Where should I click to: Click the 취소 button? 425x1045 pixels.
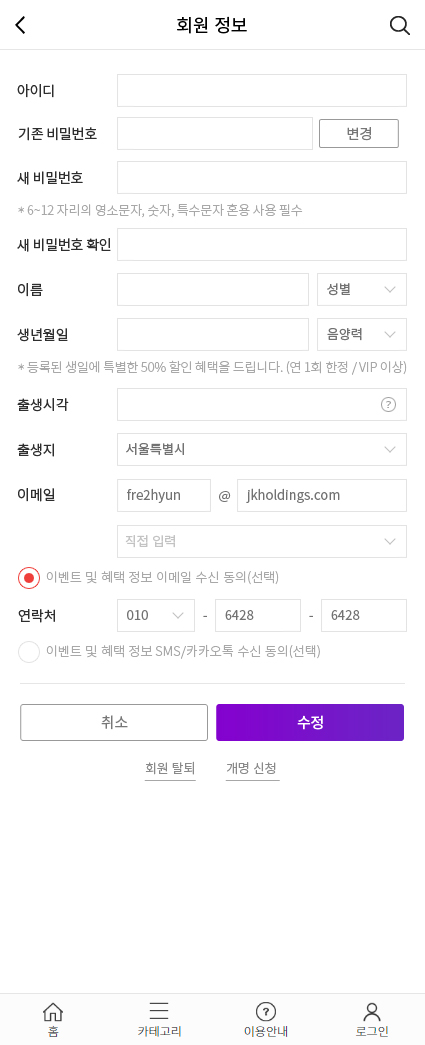(x=114, y=722)
